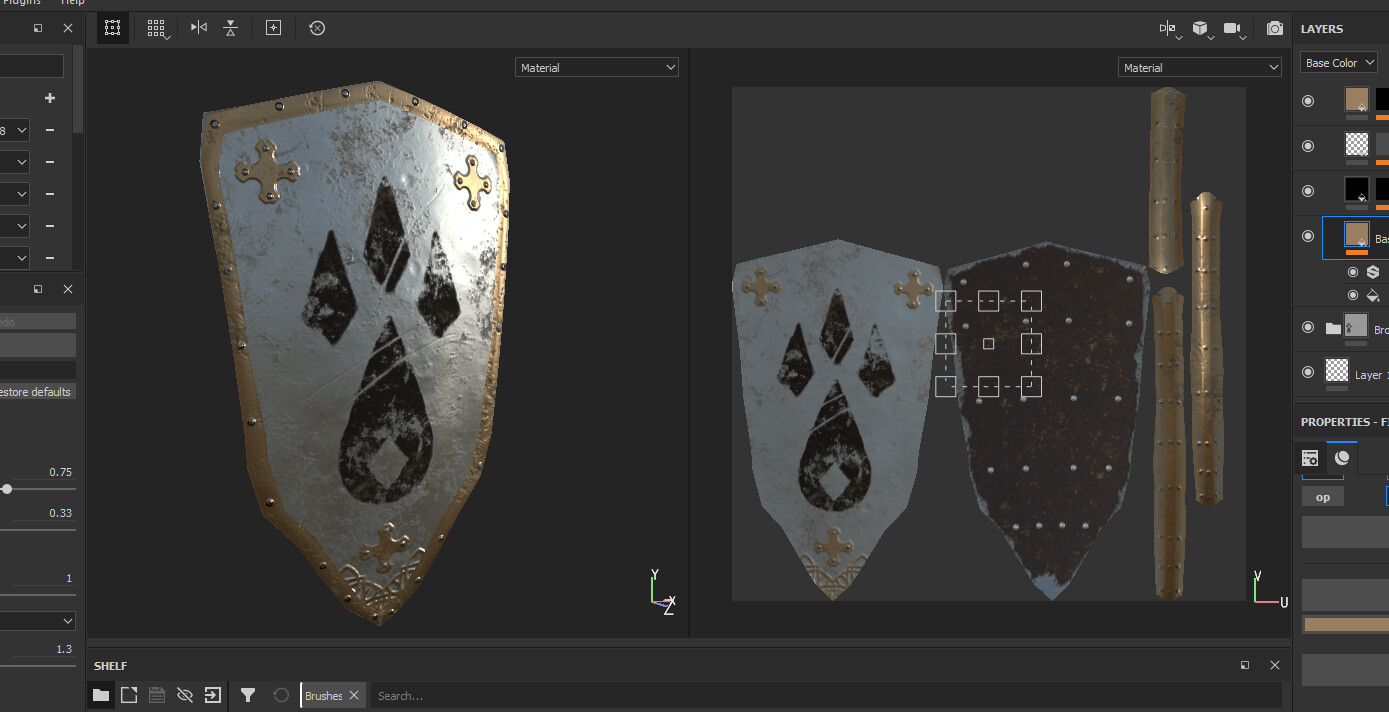The image size is (1389, 712).
Task: Expand the Bro folder layer
Action: [x=1333, y=327]
